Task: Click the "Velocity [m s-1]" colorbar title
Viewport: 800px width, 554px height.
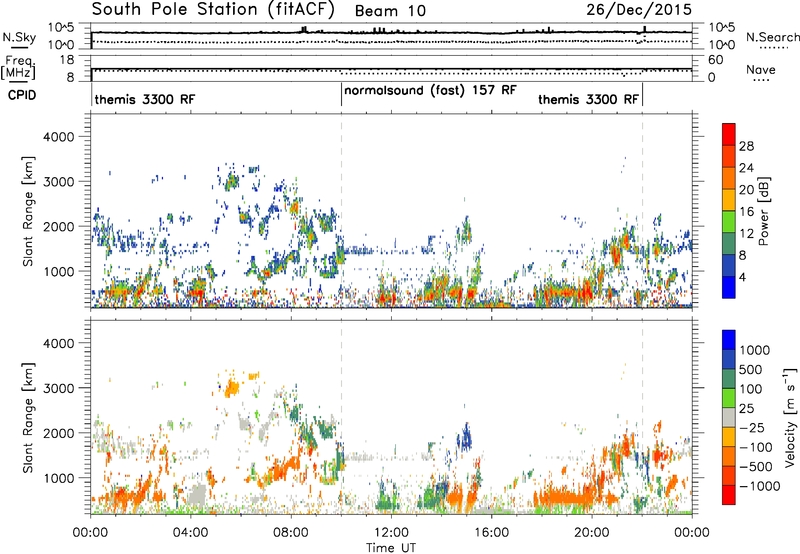Action: (x=790, y=418)
